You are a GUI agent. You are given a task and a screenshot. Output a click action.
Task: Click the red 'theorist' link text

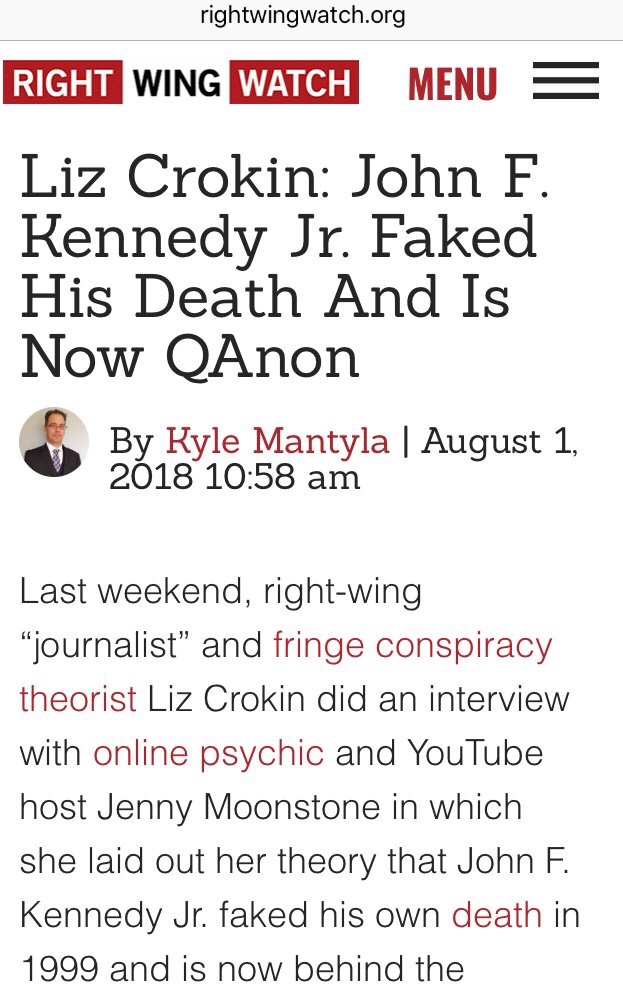coord(78,699)
